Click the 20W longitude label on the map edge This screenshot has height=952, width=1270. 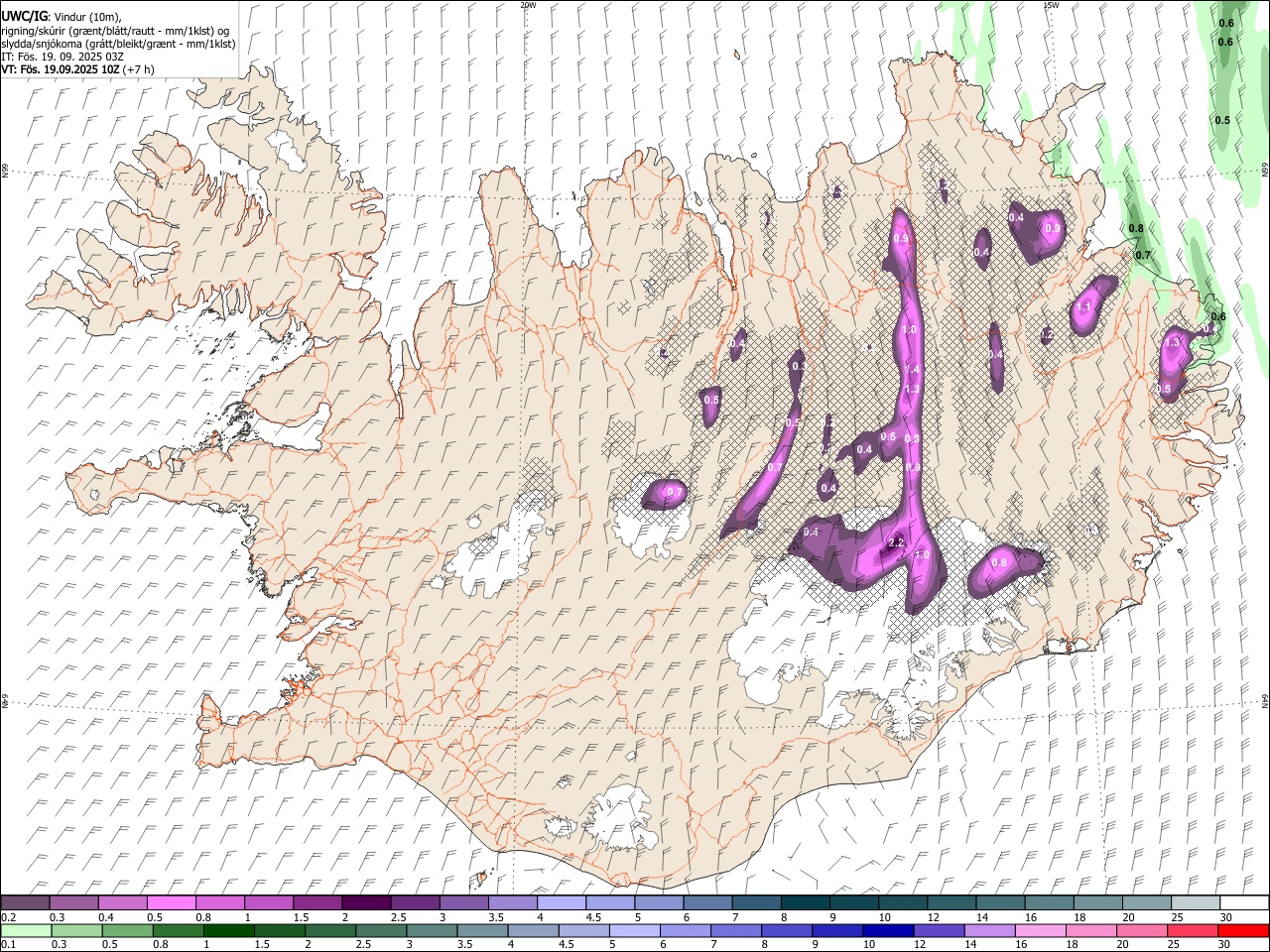[528, 5]
